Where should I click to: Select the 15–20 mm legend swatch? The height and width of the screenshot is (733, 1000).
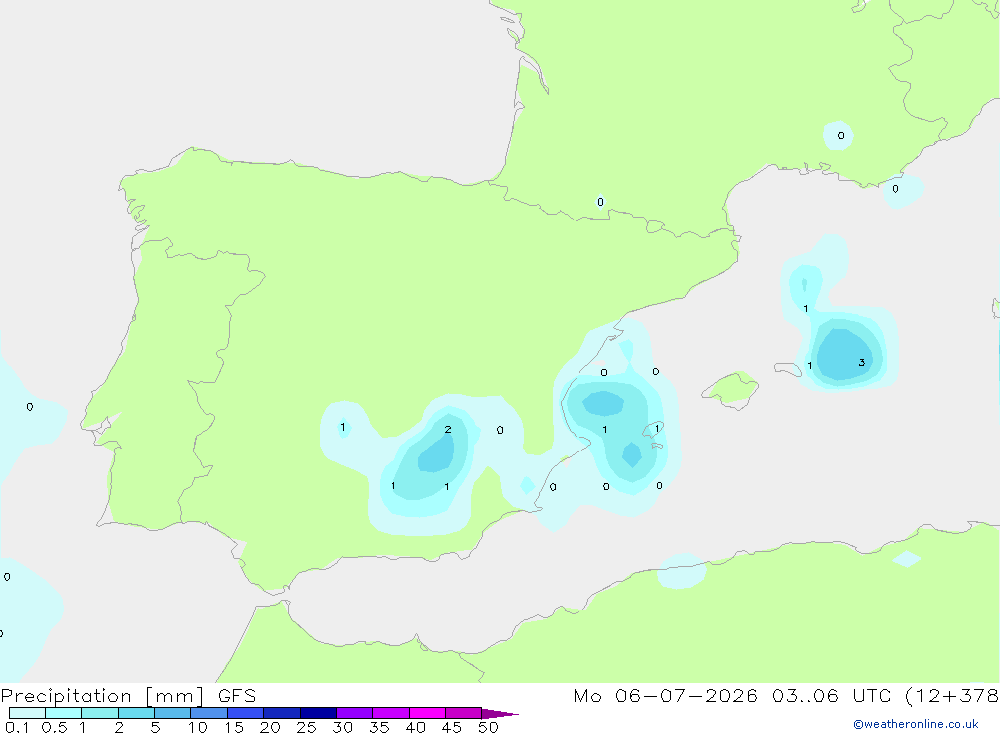point(245,713)
